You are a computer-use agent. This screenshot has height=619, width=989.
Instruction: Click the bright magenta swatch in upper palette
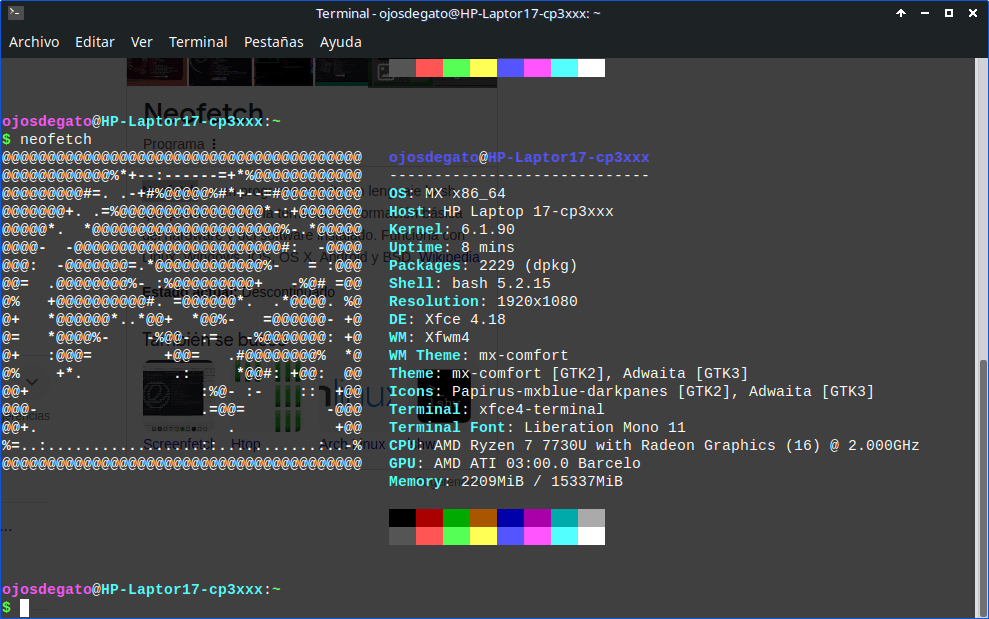[x=537, y=68]
